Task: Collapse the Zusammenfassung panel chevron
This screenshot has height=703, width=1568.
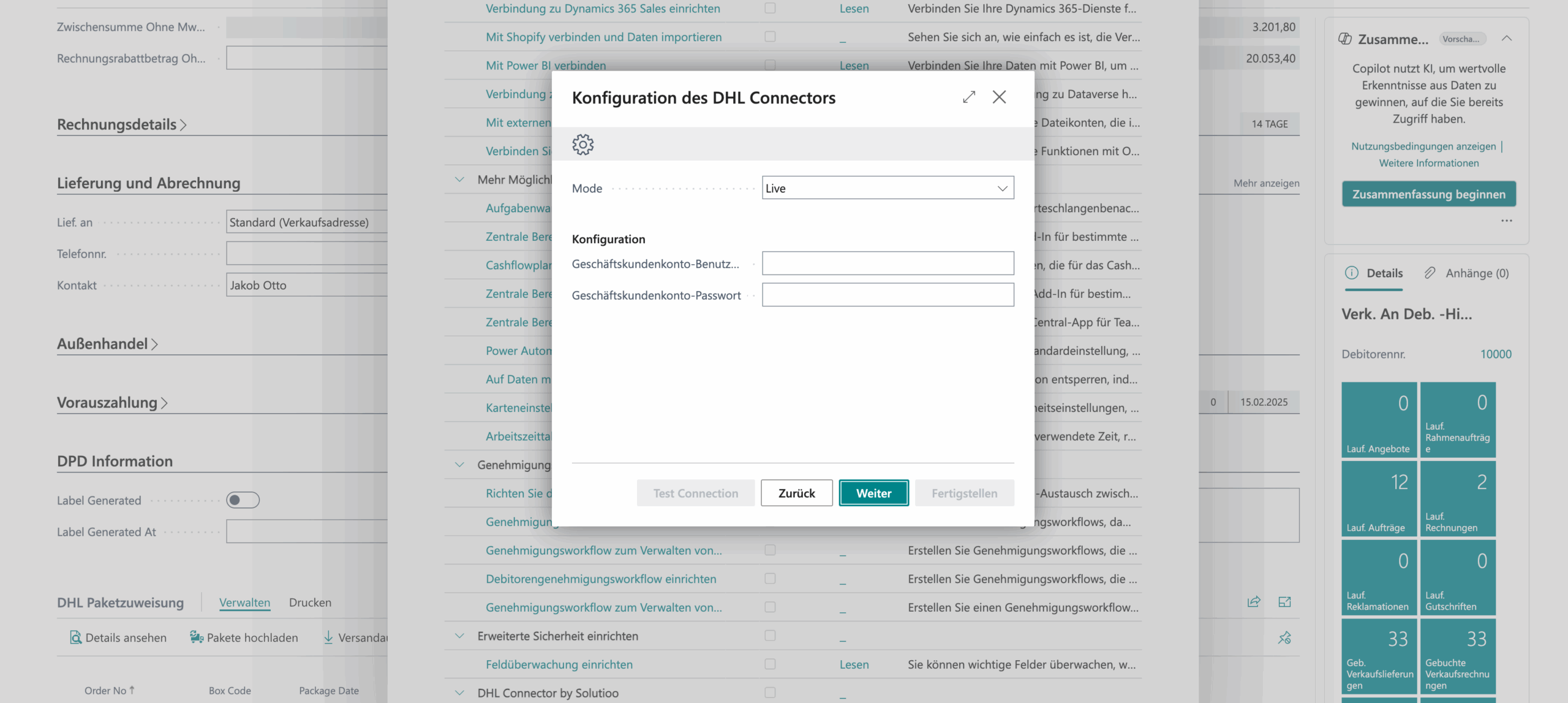Action: click(1507, 39)
